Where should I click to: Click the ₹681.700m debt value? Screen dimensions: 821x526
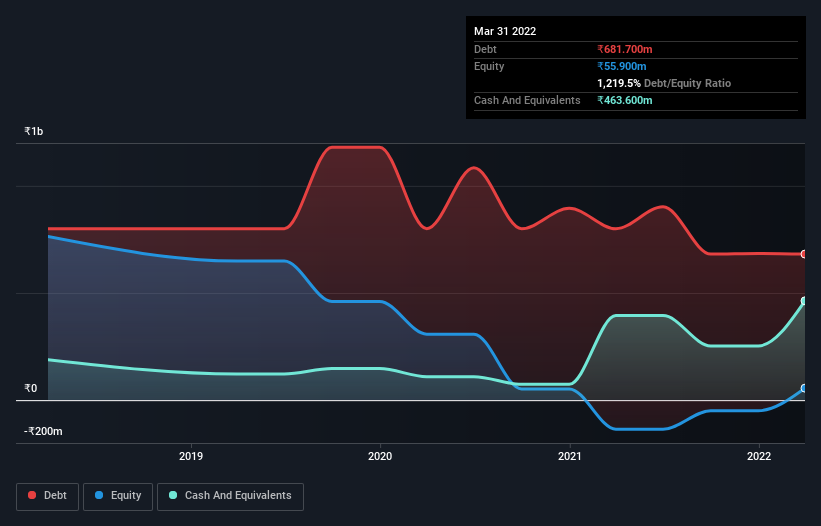(x=625, y=49)
